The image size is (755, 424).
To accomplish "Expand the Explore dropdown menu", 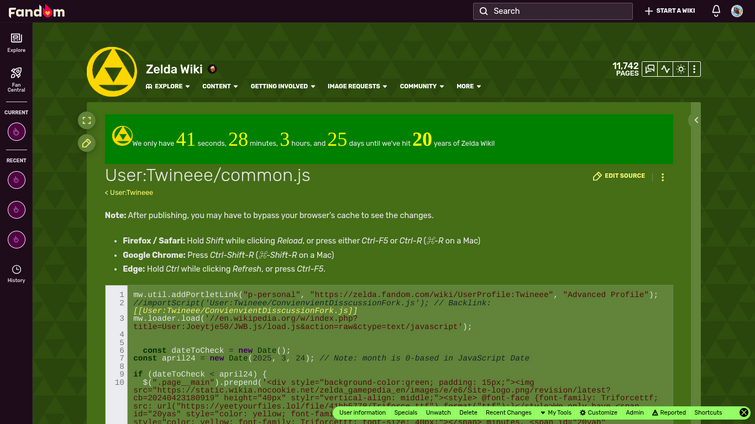I will 168,86.
